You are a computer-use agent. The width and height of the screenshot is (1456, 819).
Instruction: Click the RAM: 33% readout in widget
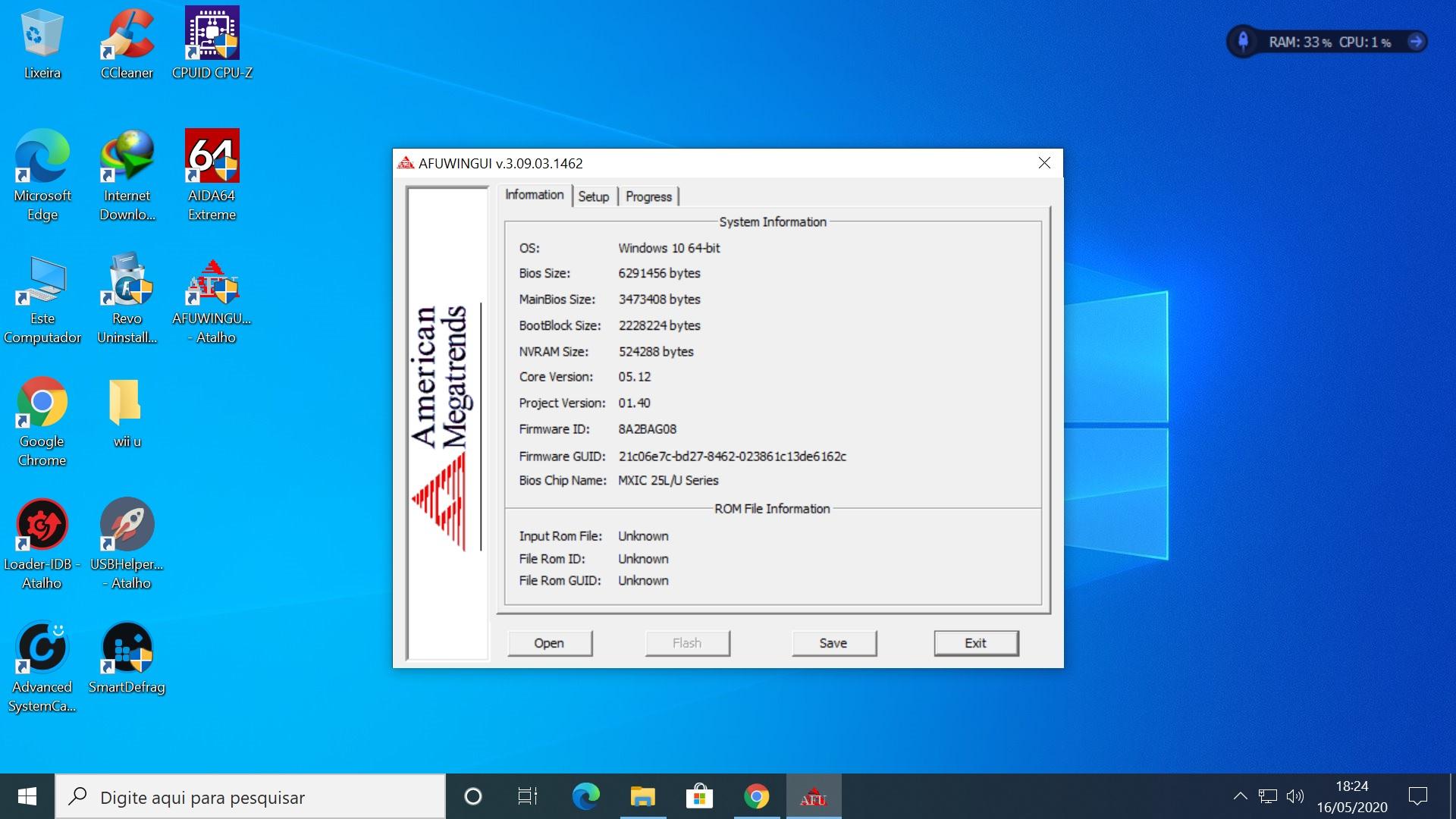point(1300,42)
